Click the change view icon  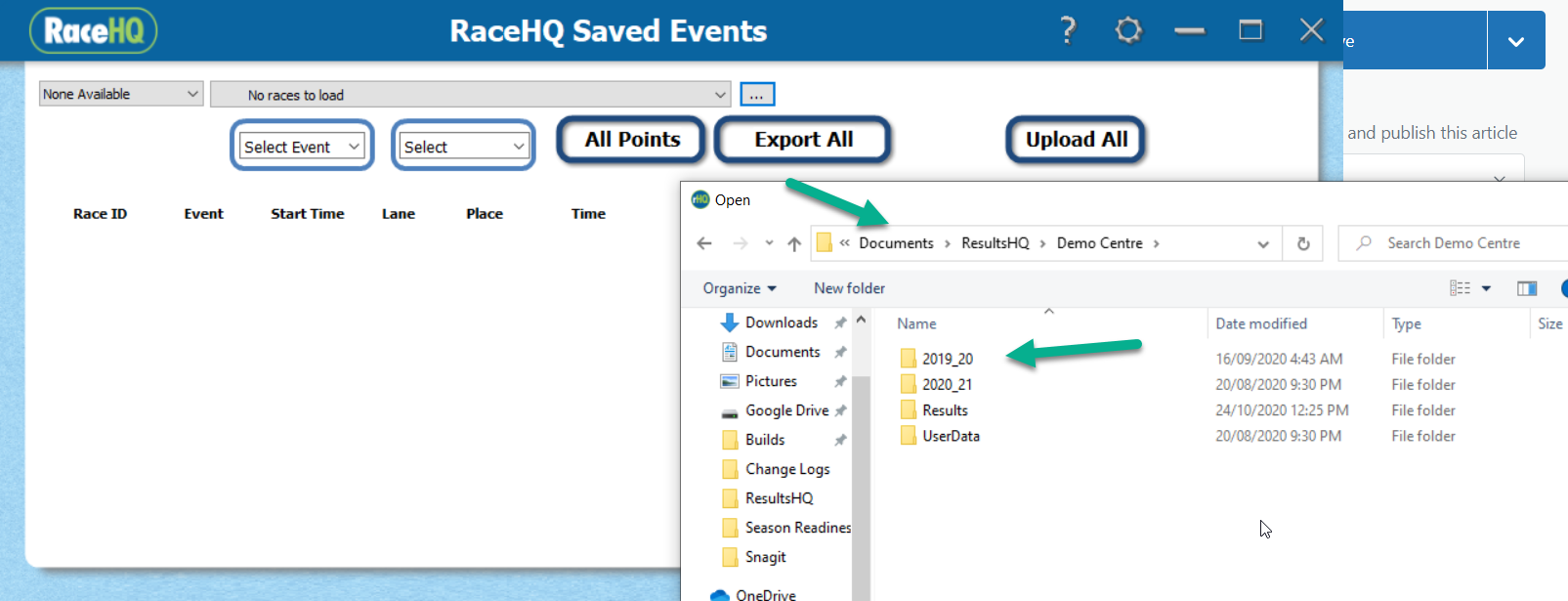pos(1460,288)
